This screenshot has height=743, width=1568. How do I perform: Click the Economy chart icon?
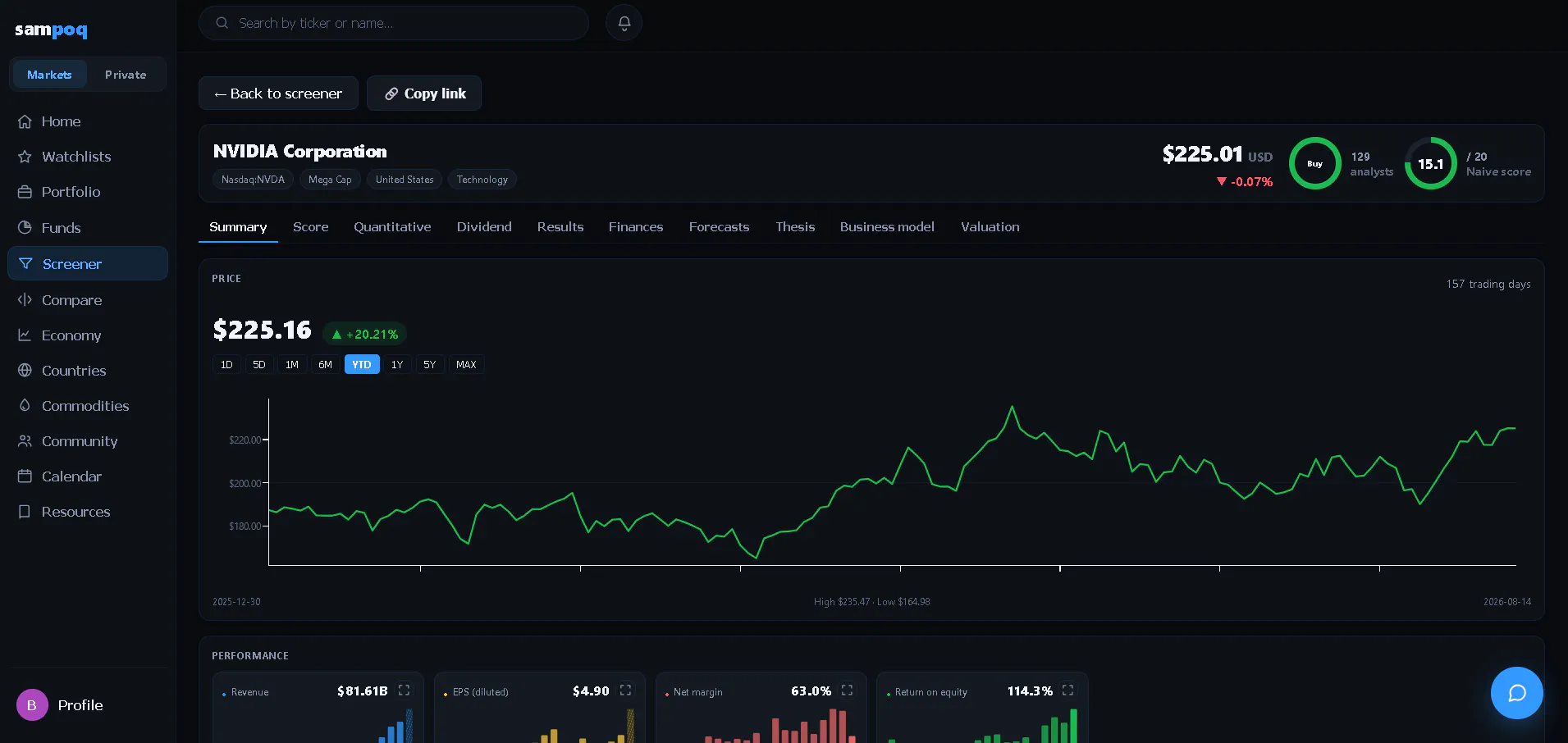(x=25, y=335)
